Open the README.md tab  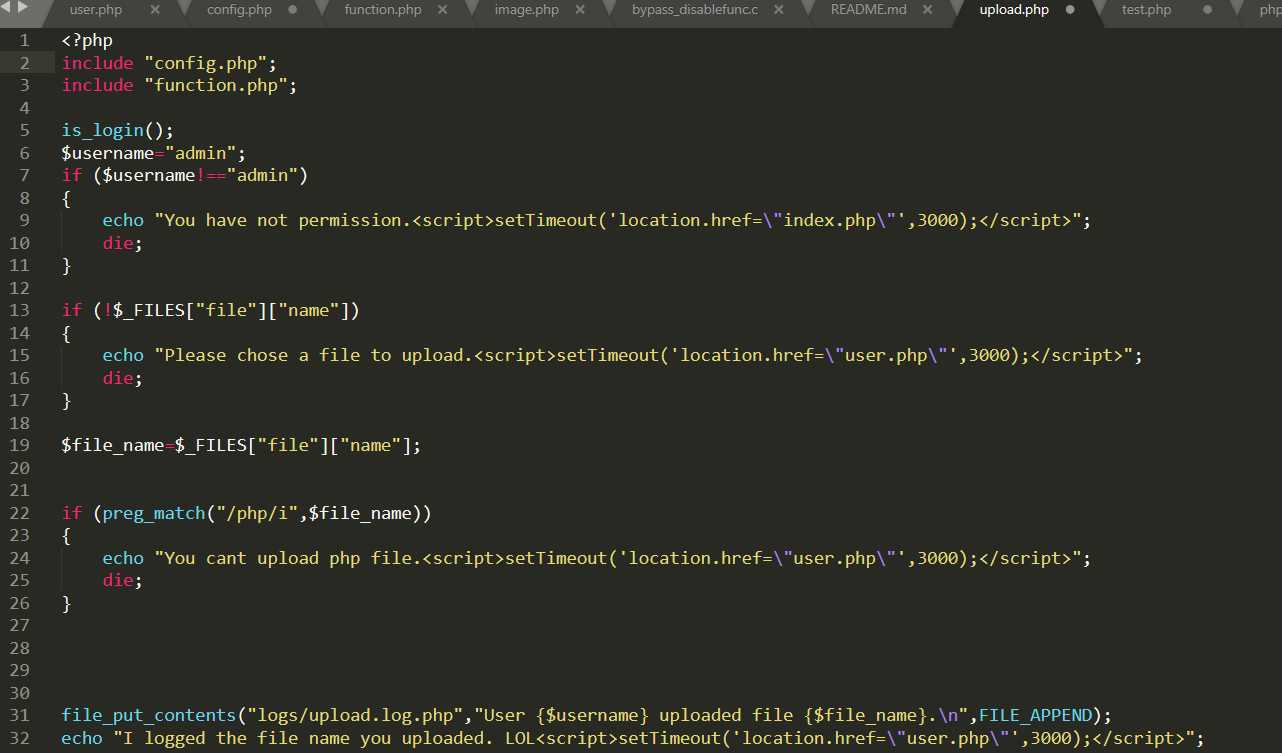click(x=868, y=10)
